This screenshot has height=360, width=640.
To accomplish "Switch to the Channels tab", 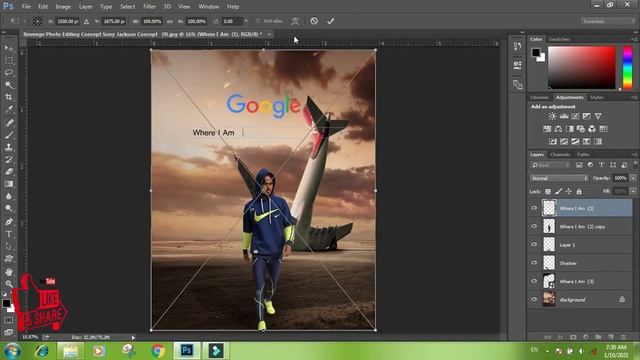I will [560, 155].
